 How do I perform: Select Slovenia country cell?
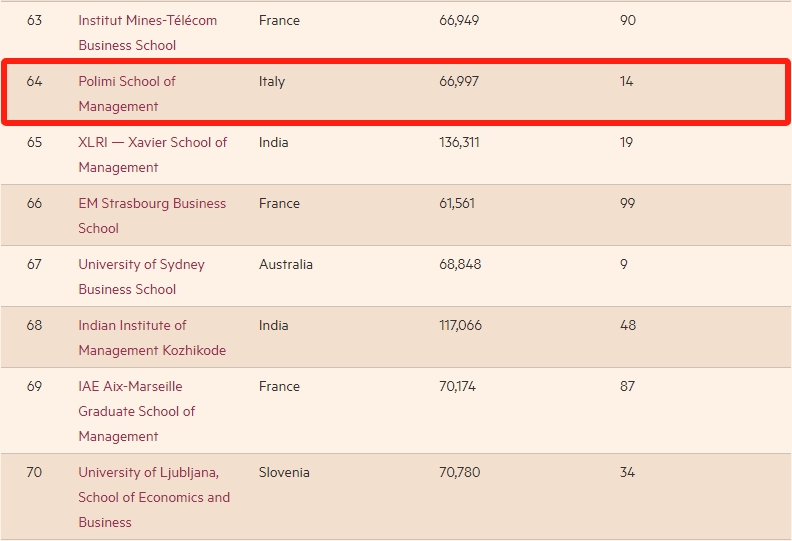pos(284,472)
